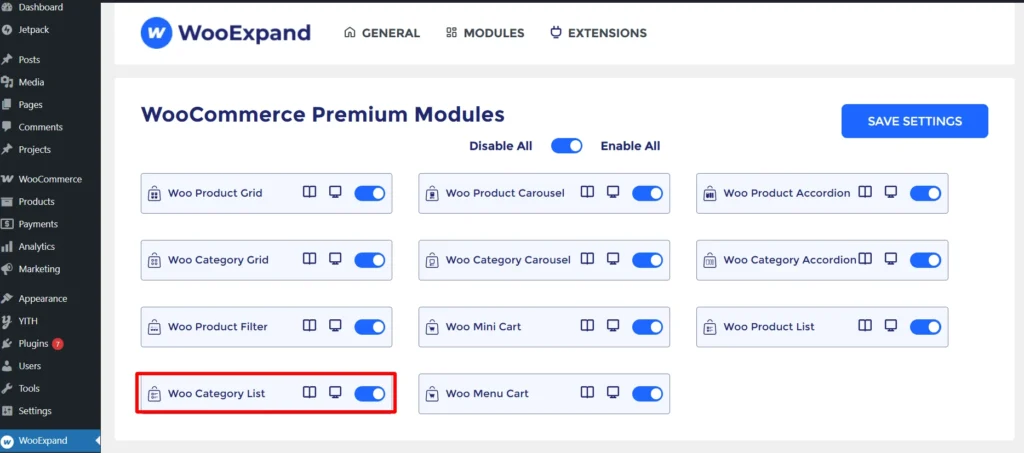Toggle the Disable All / Enable All switch
The width and height of the screenshot is (1024, 453).
[566, 146]
